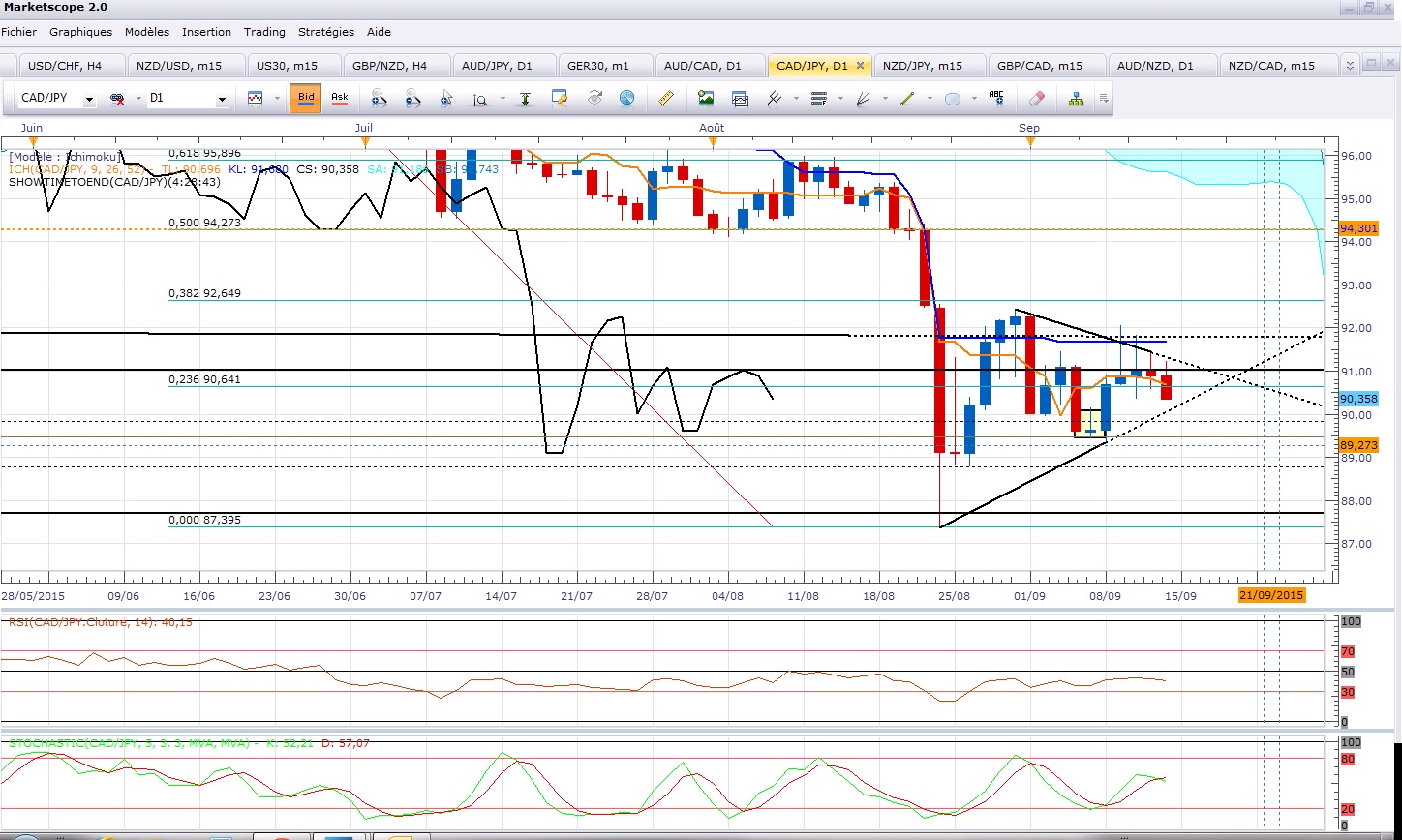
Task: Open the Aide menu
Action: (380, 32)
